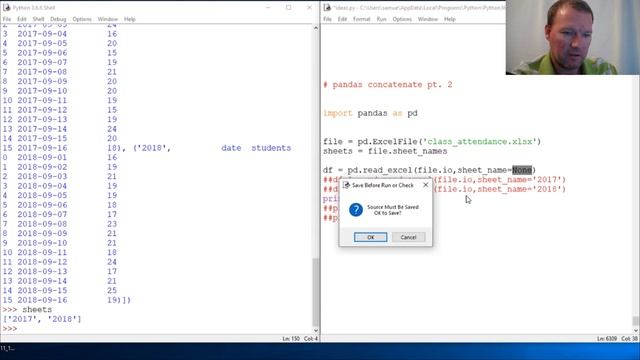Screen dimensions: 640x360
Task: Click the ['2017', '2018'] output line
Action: 42,319
